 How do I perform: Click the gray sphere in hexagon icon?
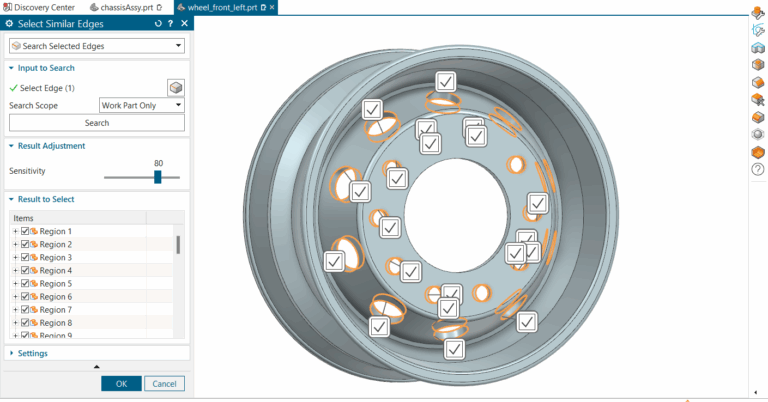758,134
